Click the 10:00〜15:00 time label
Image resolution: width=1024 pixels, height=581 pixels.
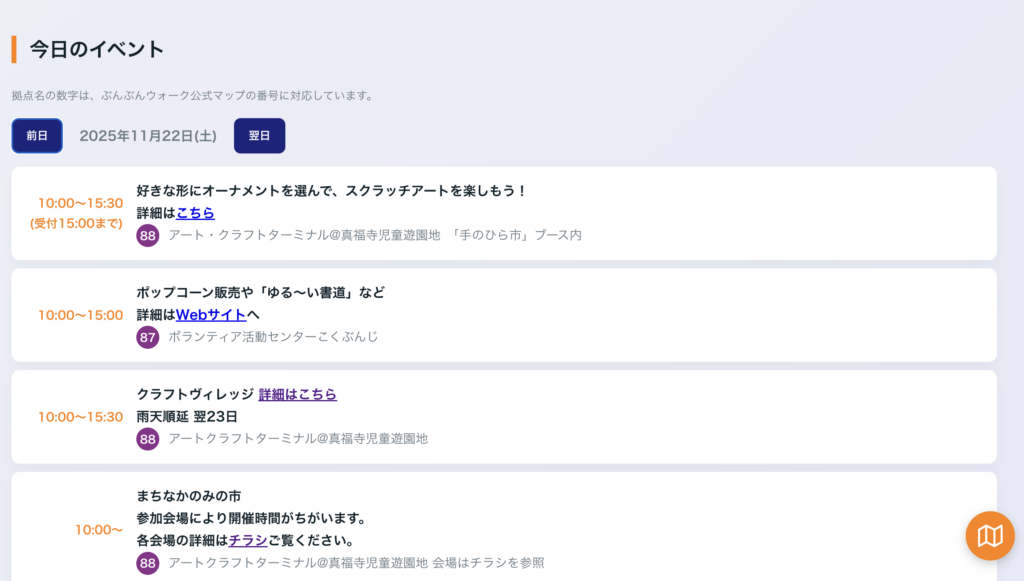[x=80, y=315]
